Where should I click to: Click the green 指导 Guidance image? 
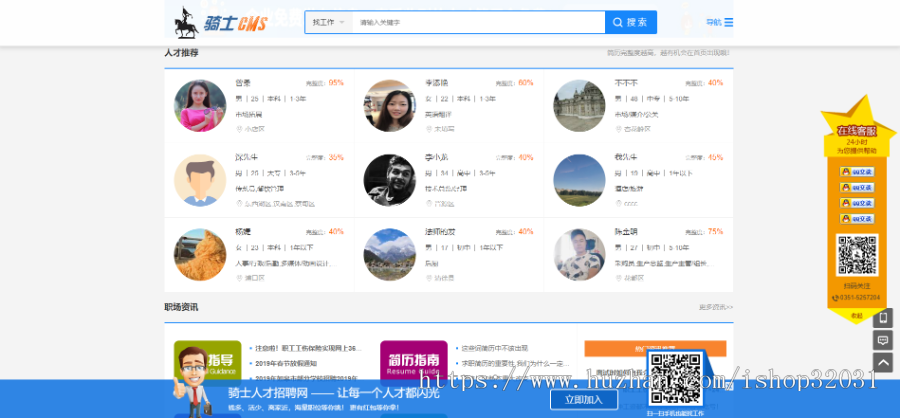click(208, 361)
